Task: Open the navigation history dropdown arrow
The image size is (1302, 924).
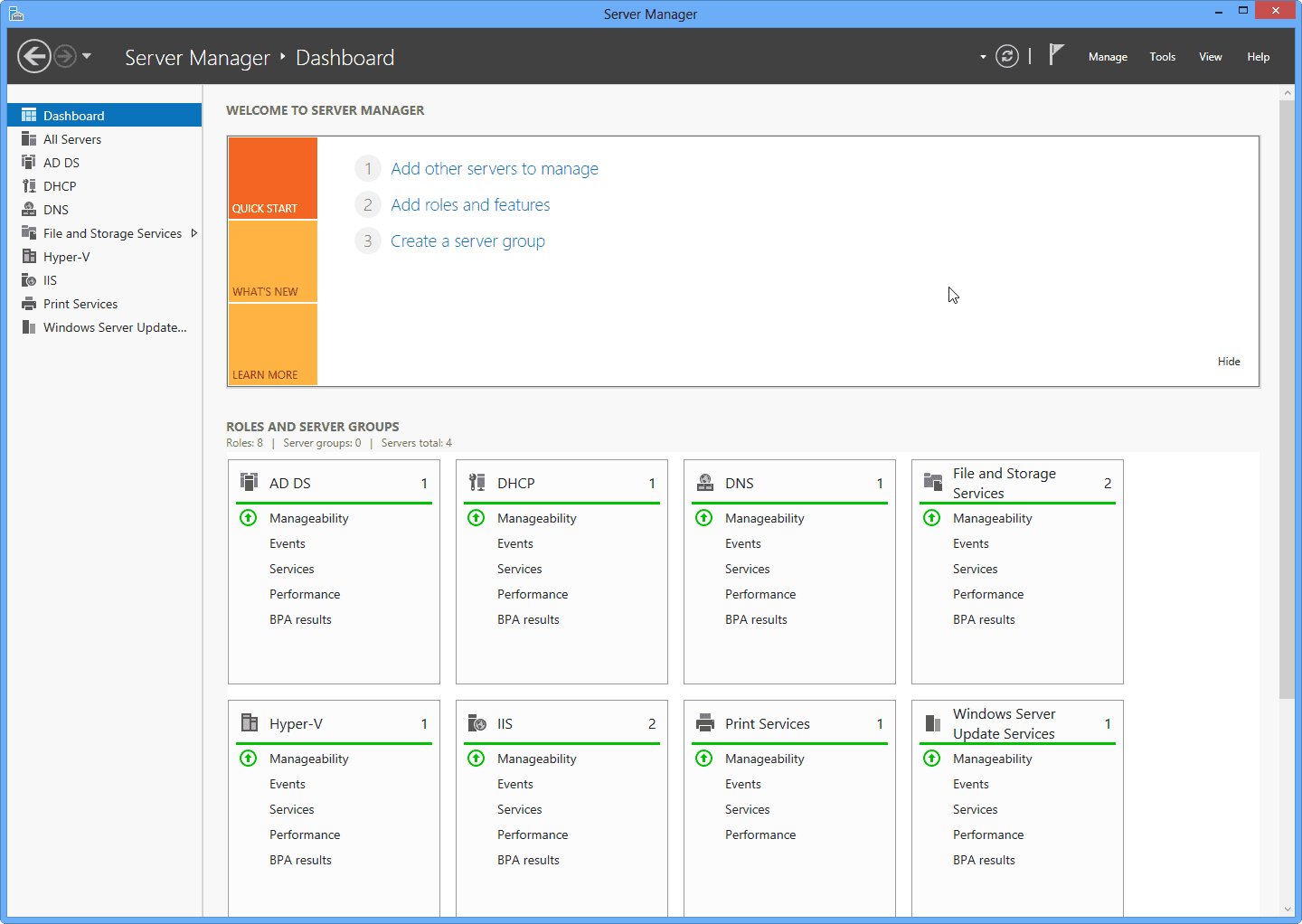Action: 87,56
